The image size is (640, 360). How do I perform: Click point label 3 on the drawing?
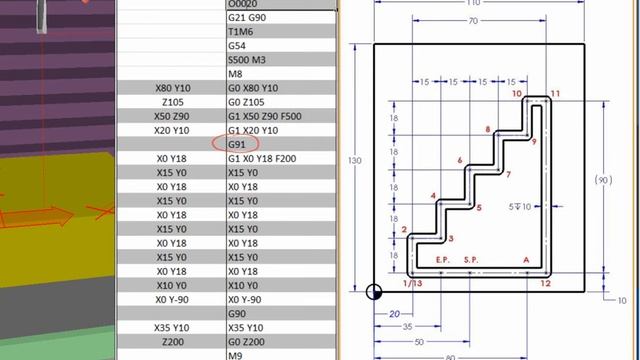[451, 238]
